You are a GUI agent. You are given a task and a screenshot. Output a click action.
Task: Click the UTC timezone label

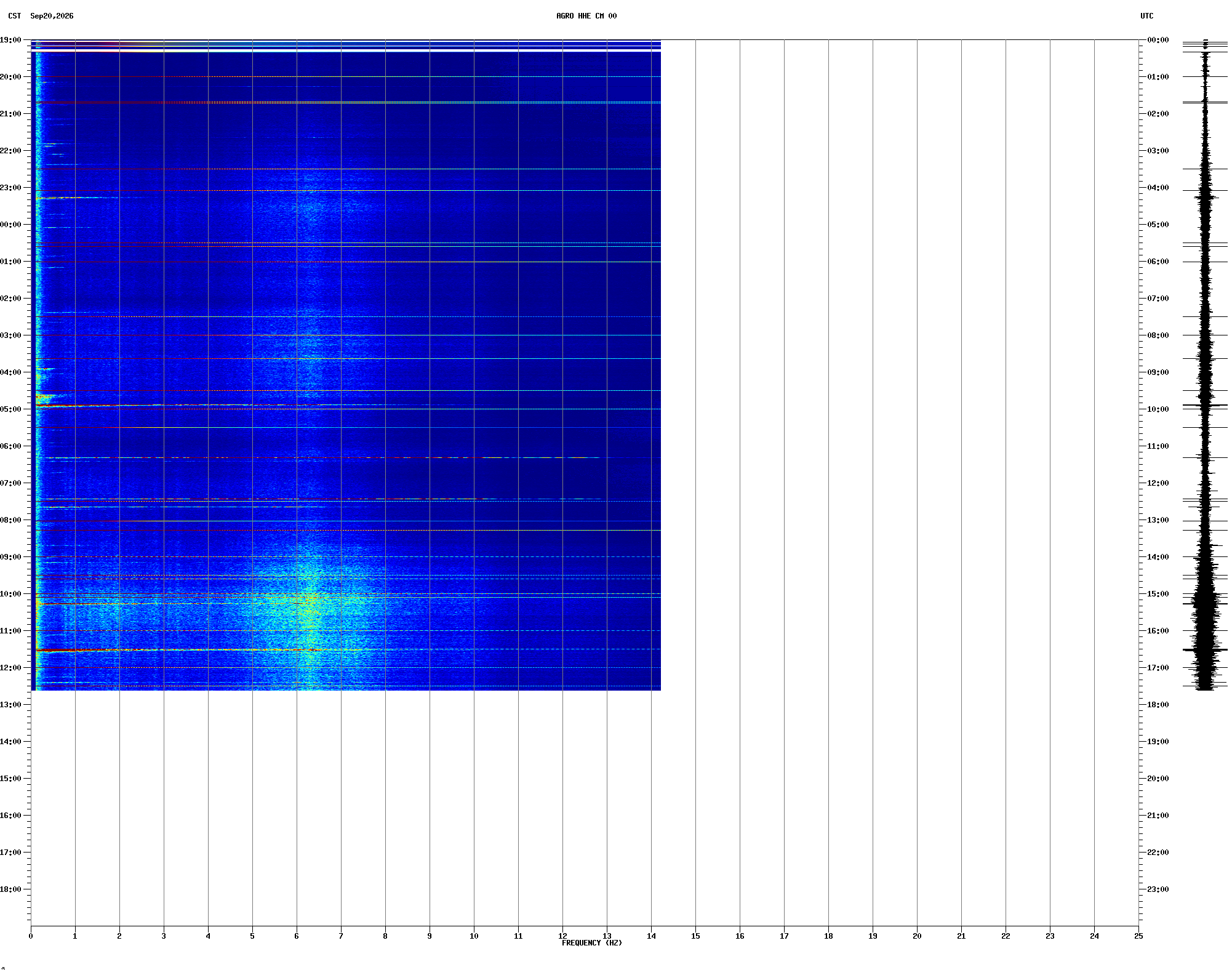[x=1146, y=16]
